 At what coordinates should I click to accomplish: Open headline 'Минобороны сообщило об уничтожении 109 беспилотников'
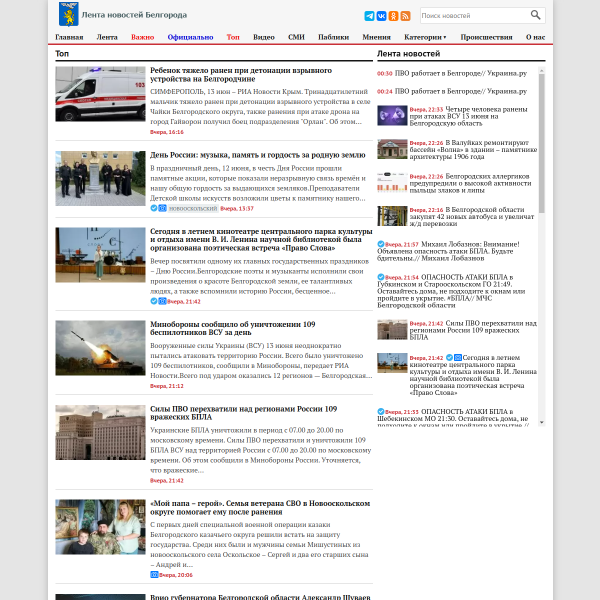tap(233, 328)
